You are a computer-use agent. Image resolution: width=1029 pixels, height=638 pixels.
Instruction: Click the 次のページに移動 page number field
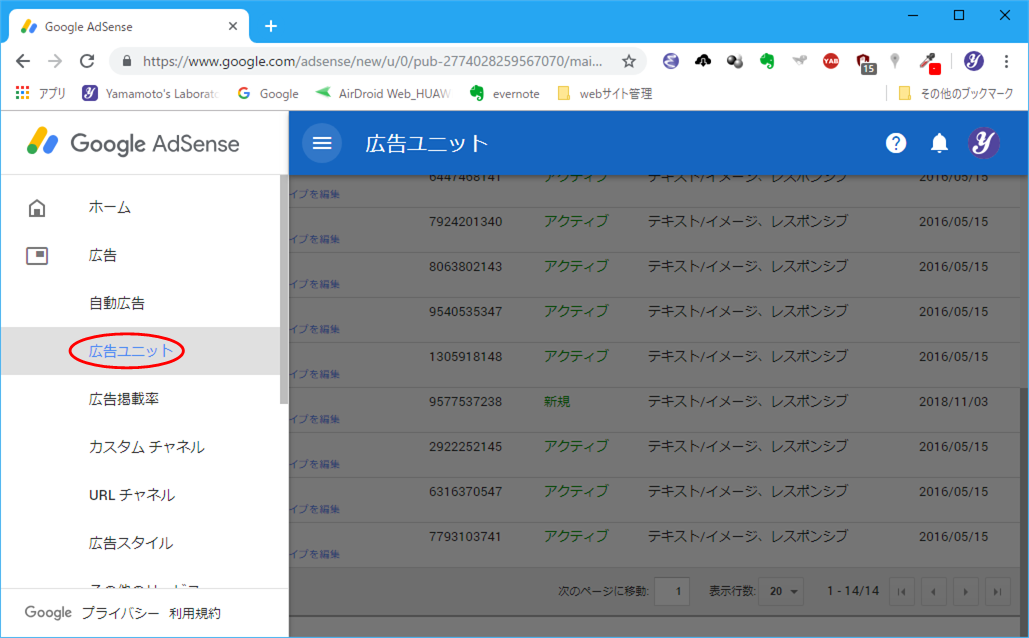(672, 591)
